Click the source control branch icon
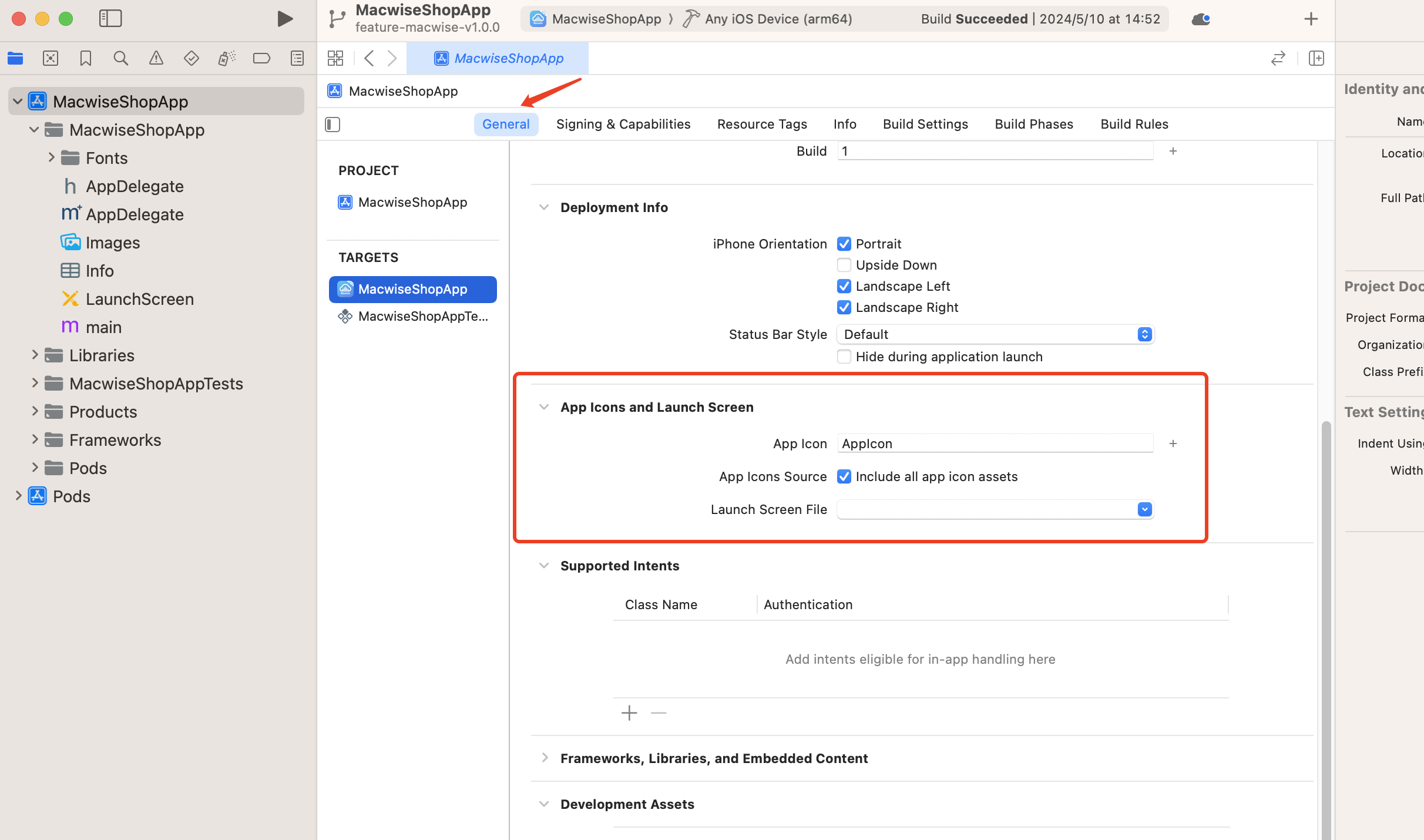 (x=337, y=19)
